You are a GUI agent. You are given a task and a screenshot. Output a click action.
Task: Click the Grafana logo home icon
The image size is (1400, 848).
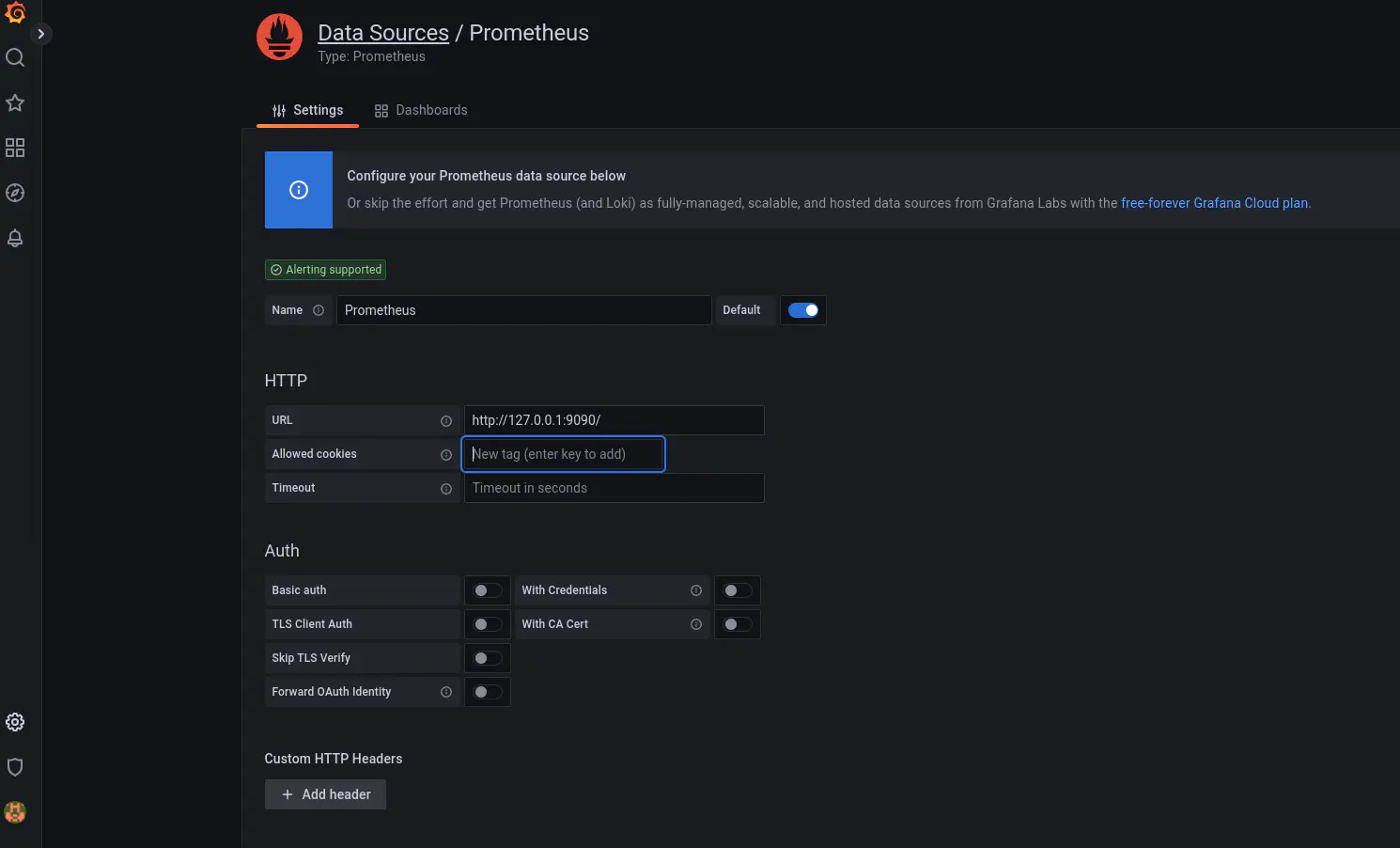coord(15,12)
